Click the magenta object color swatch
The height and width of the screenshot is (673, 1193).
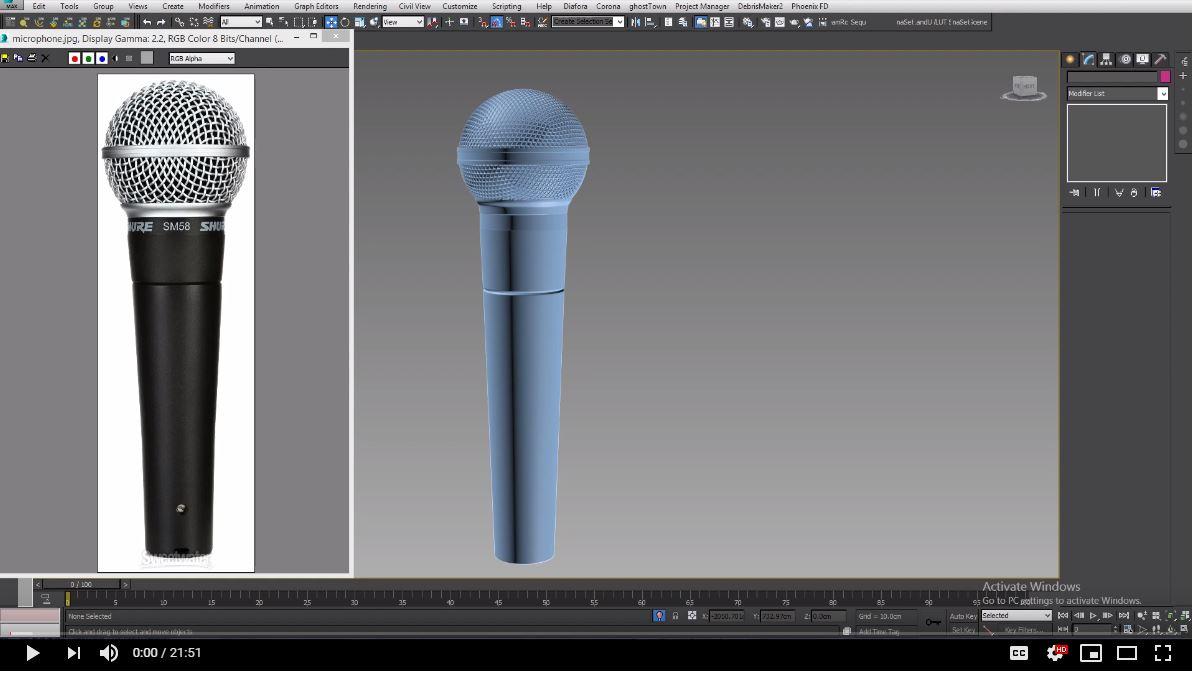click(1164, 77)
